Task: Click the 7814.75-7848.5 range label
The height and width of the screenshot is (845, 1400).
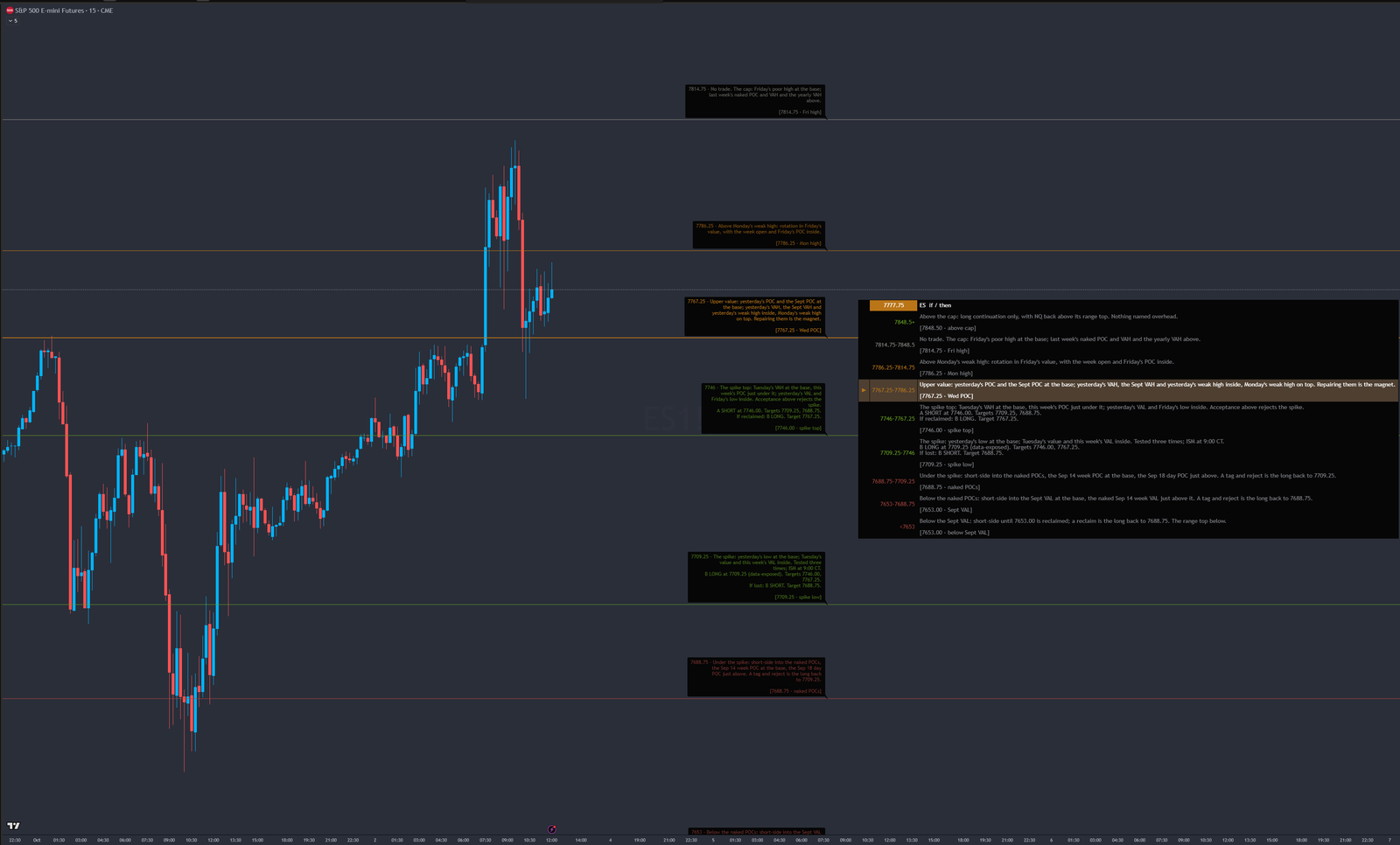Action: tap(894, 345)
